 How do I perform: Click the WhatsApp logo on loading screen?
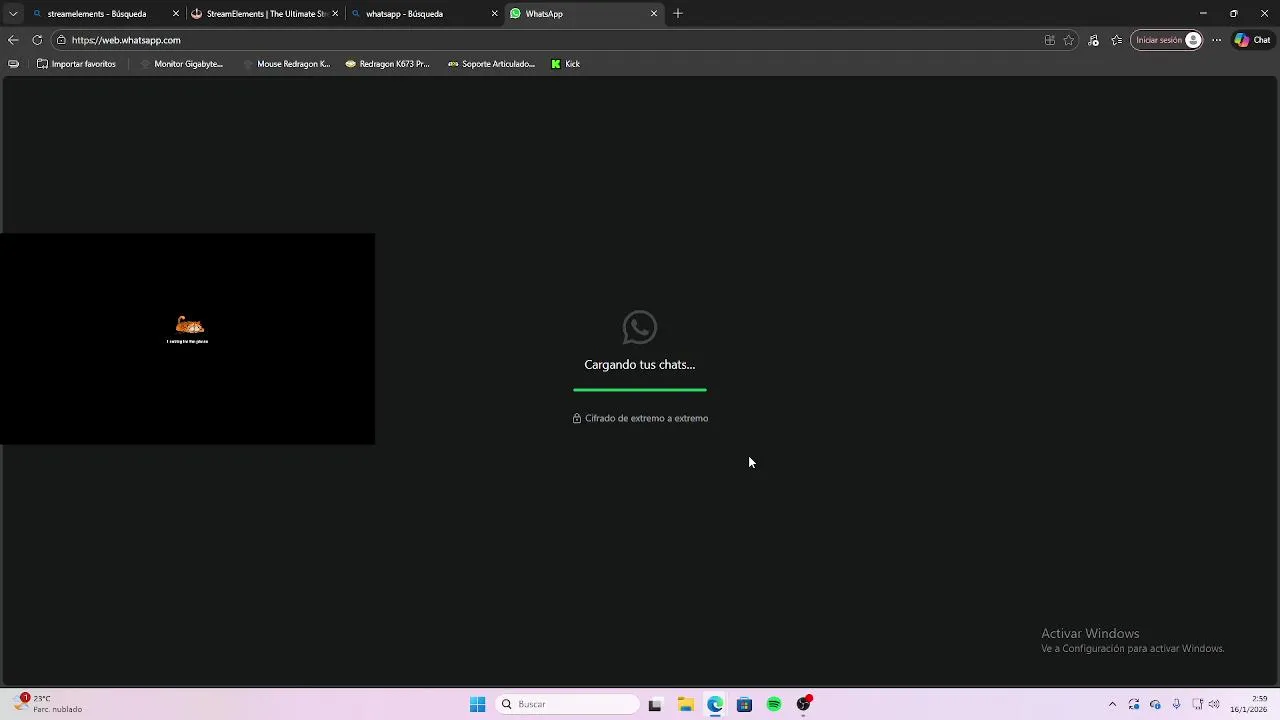(x=640, y=327)
